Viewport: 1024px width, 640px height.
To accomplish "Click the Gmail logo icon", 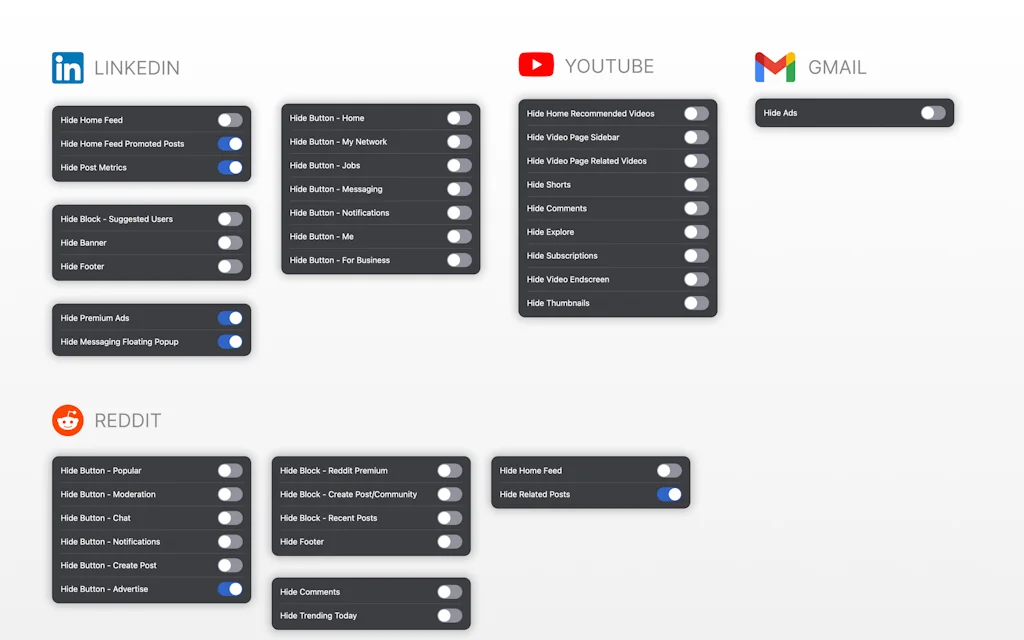I will (775, 67).
